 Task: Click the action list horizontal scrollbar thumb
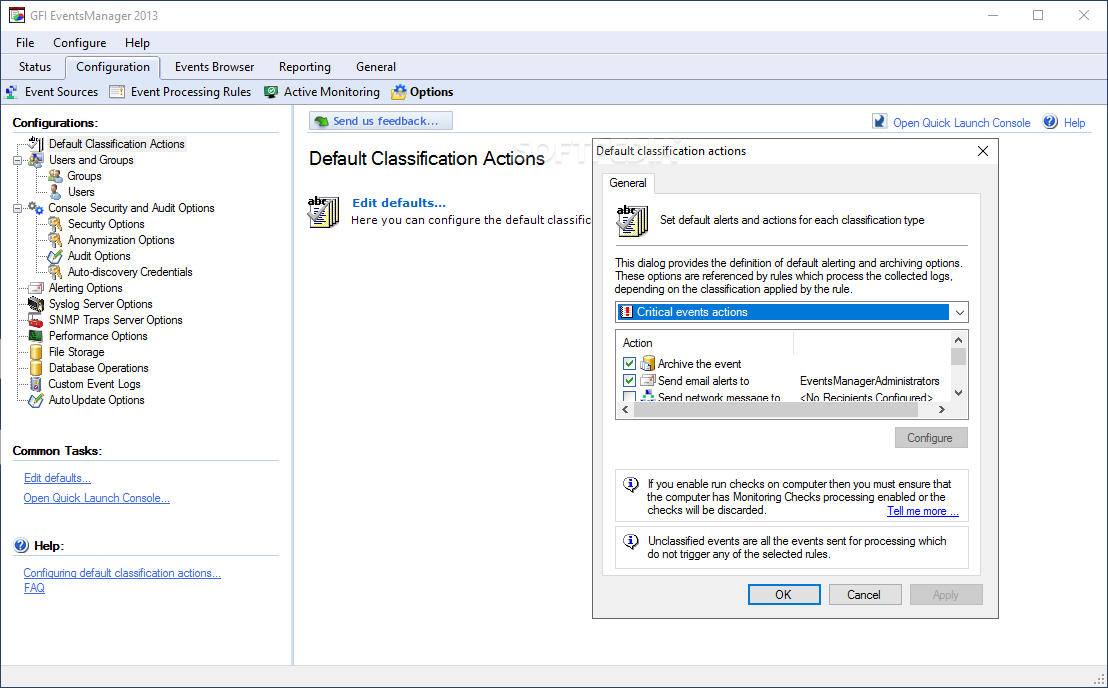coord(776,410)
